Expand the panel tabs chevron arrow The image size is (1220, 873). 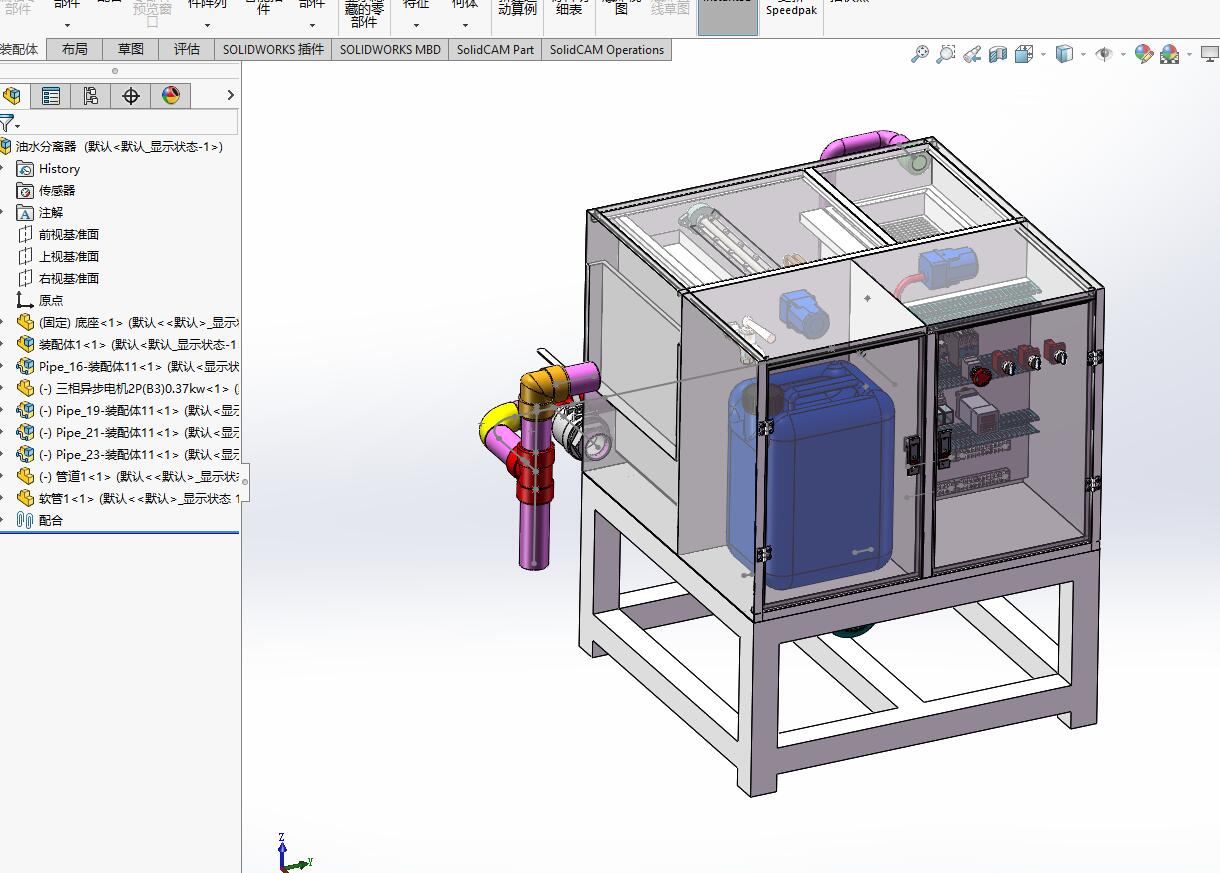tap(230, 95)
